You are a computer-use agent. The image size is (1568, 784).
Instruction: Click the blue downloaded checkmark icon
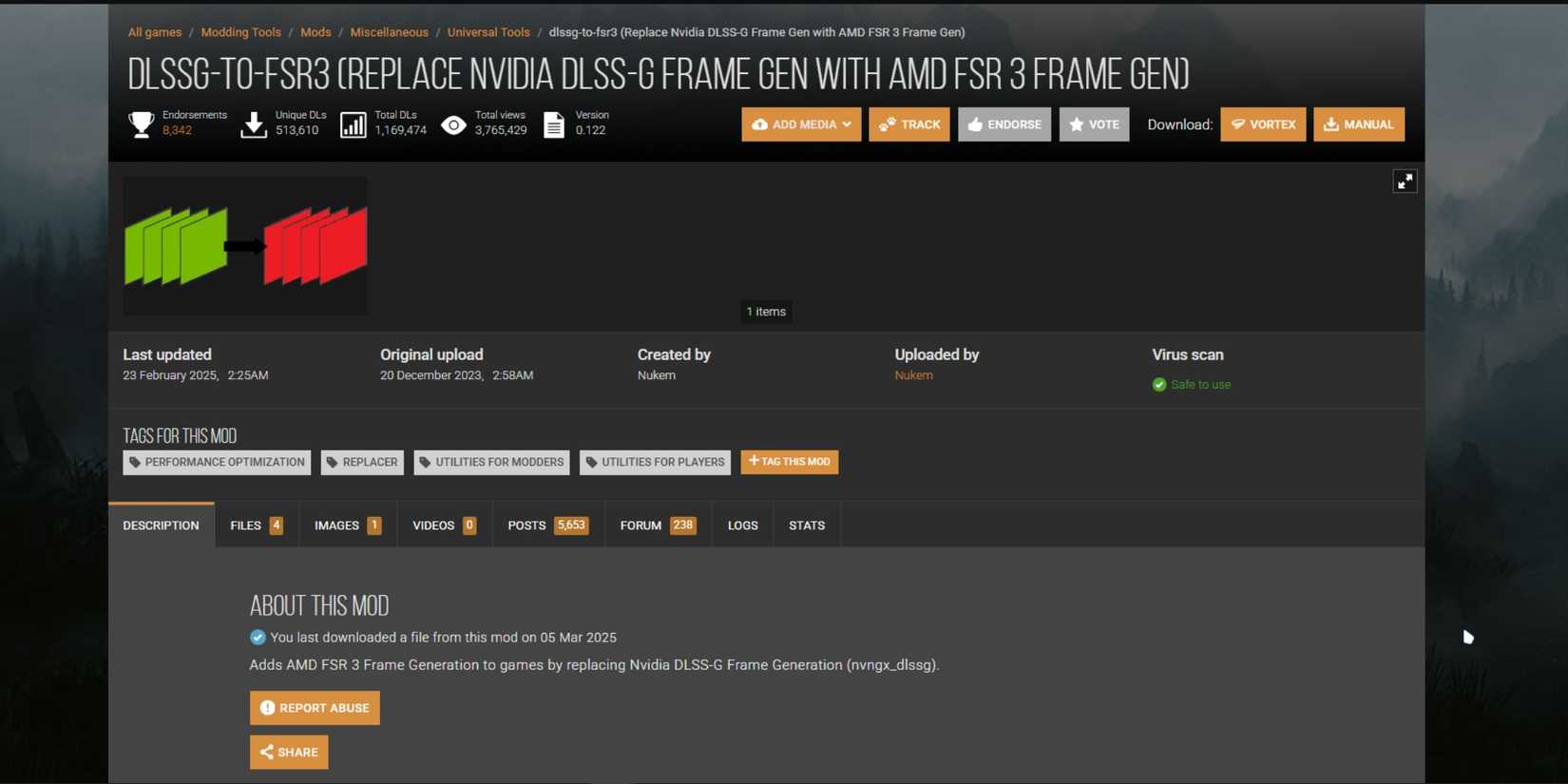click(x=258, y=638)
